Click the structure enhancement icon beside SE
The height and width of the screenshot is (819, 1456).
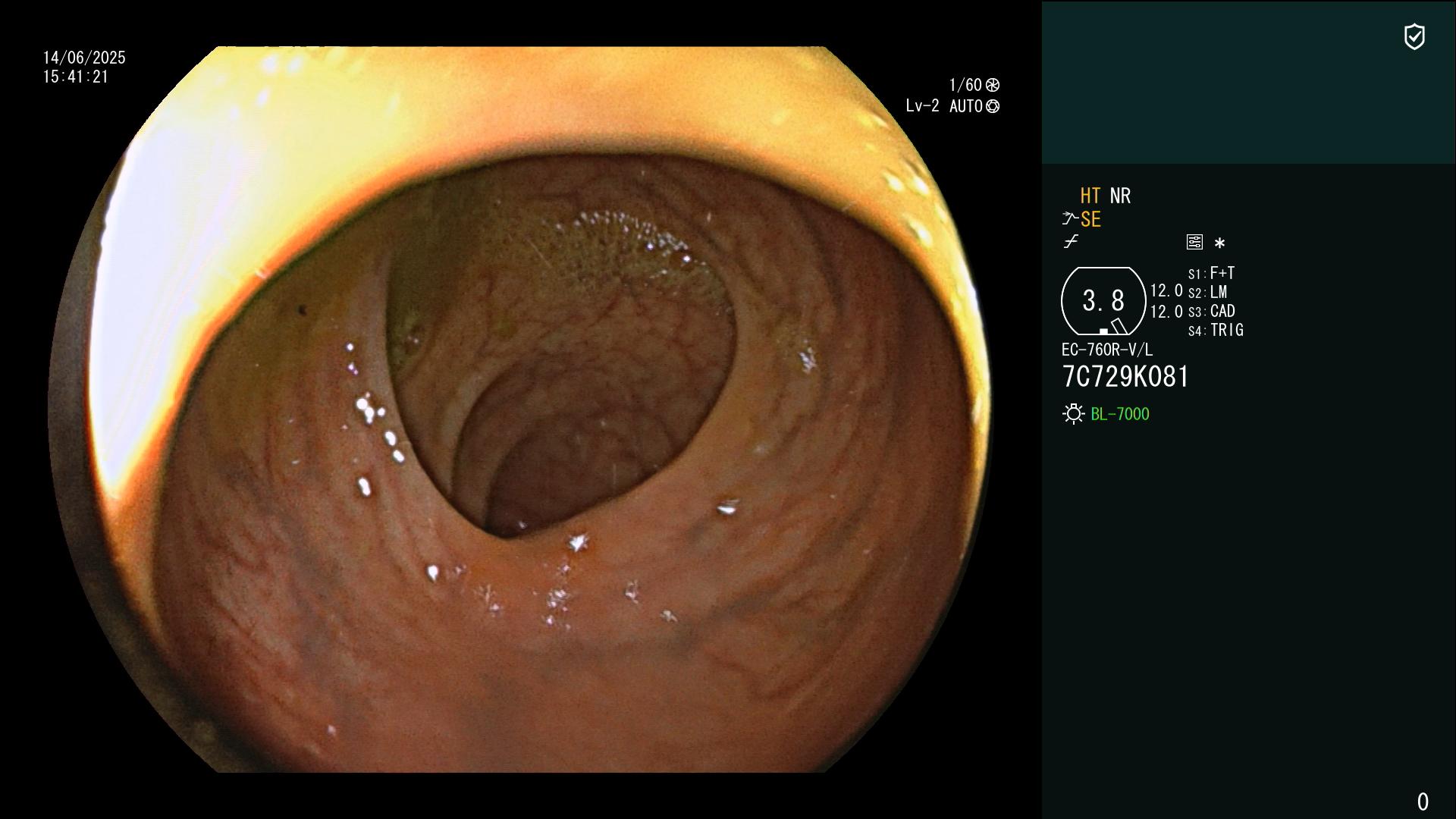click(x=1070, y=219)
